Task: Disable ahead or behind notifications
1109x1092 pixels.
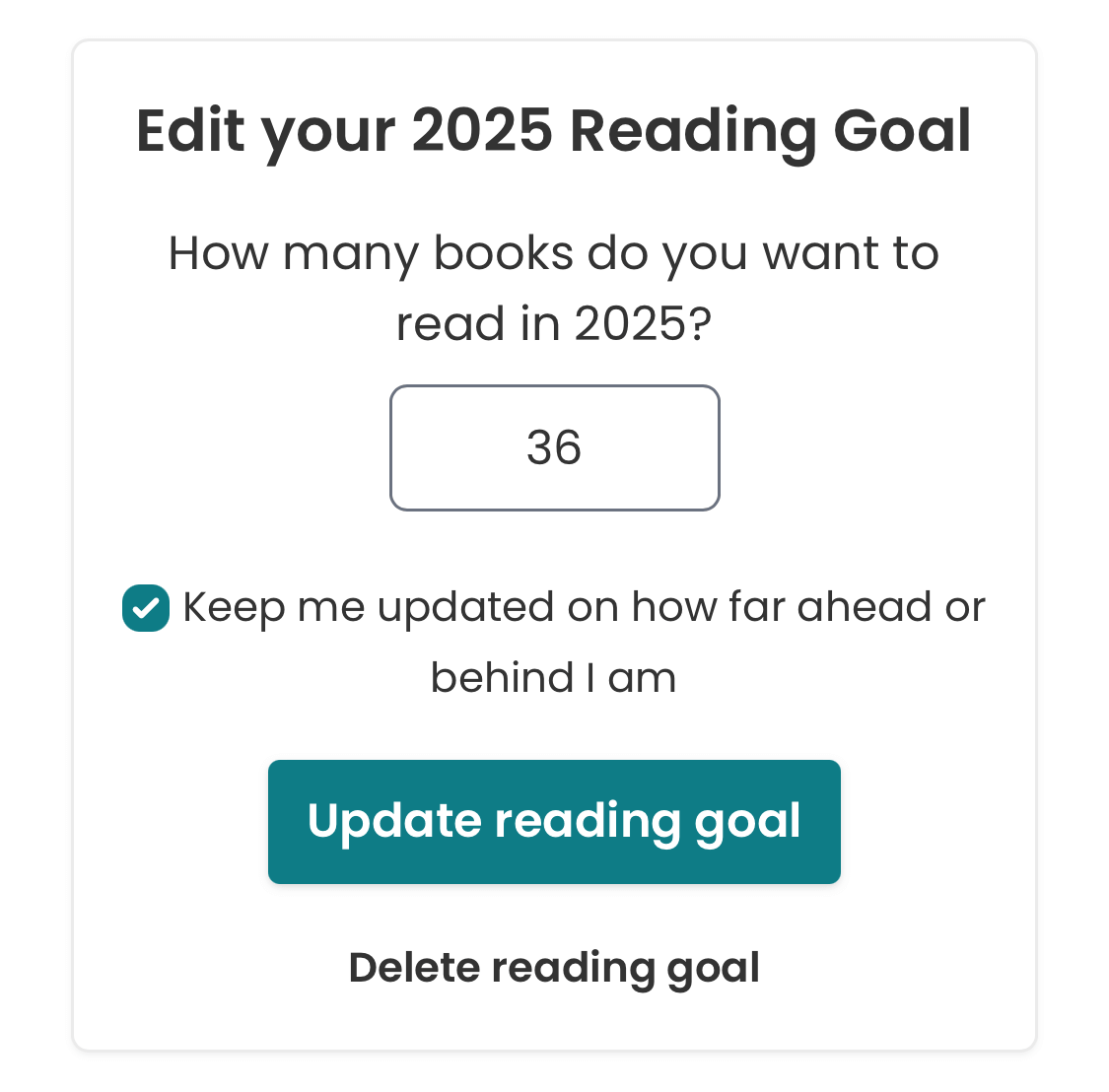Action: point(146,608)
